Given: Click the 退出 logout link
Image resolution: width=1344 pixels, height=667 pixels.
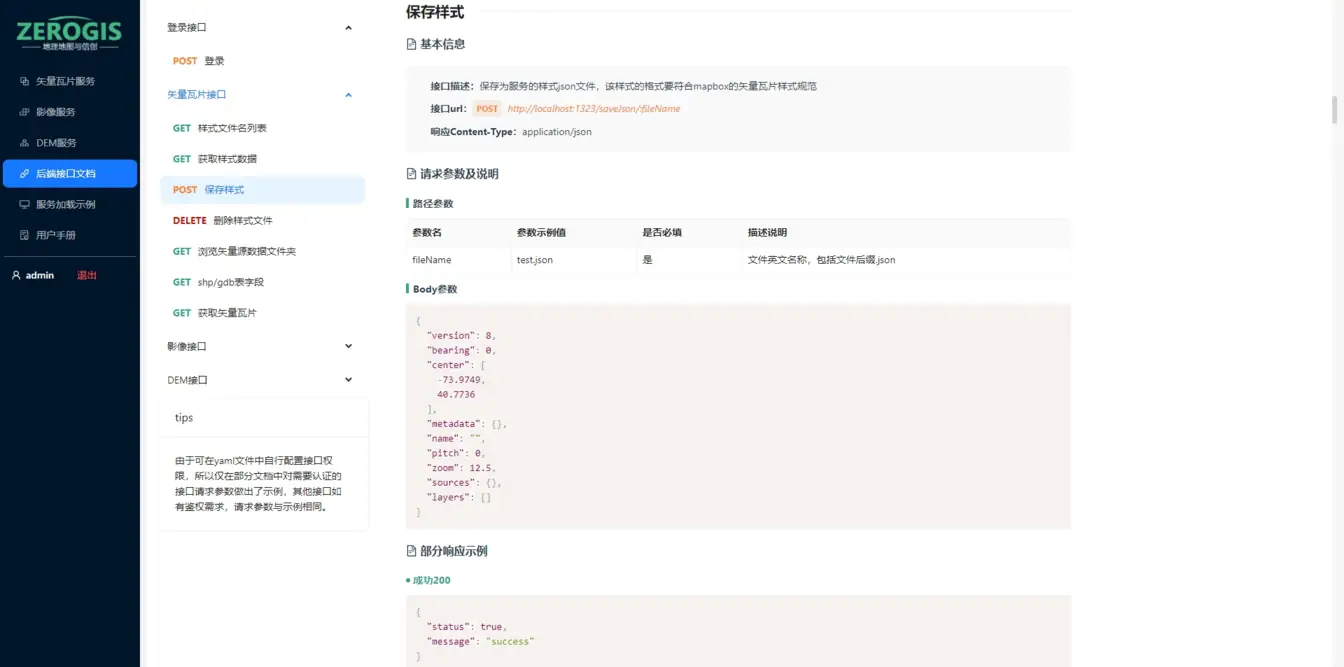Looking at the screenshot, I should (87, 275).
